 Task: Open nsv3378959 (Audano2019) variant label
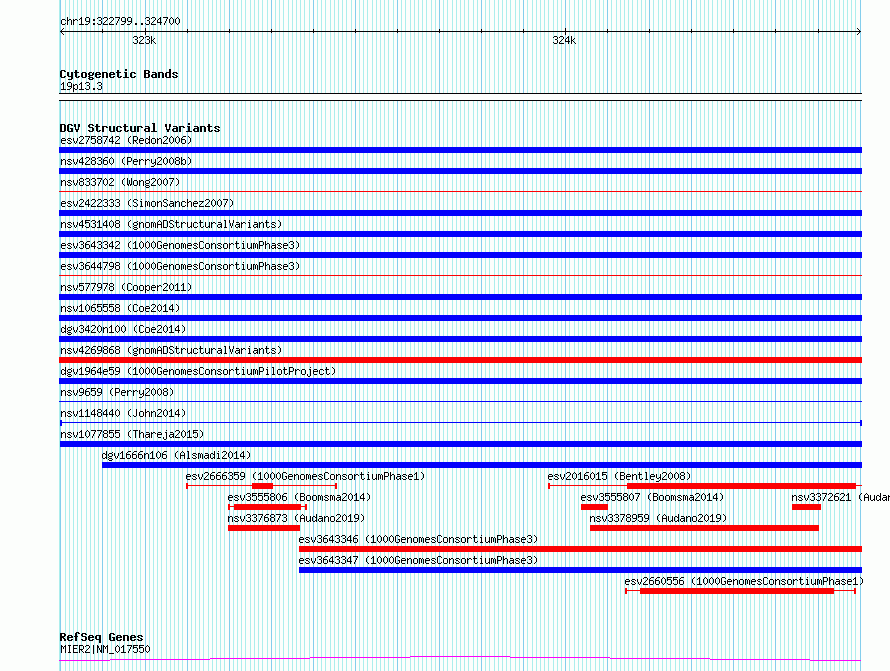[658, 518]
